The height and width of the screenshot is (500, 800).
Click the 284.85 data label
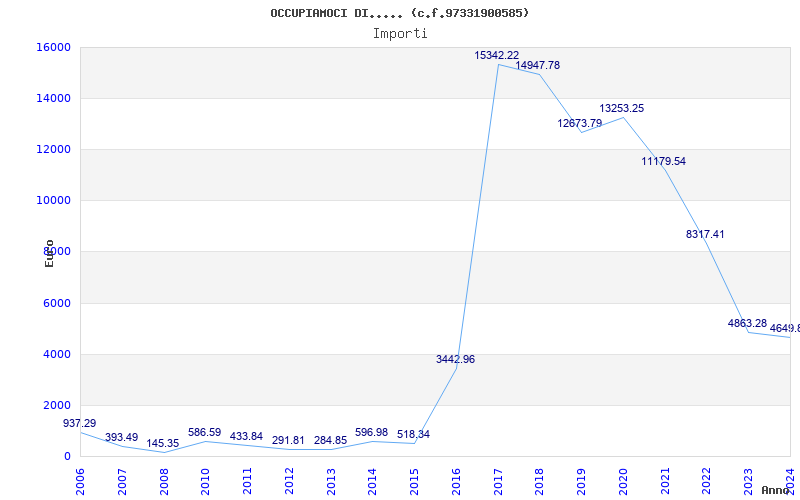click(330, 440)
